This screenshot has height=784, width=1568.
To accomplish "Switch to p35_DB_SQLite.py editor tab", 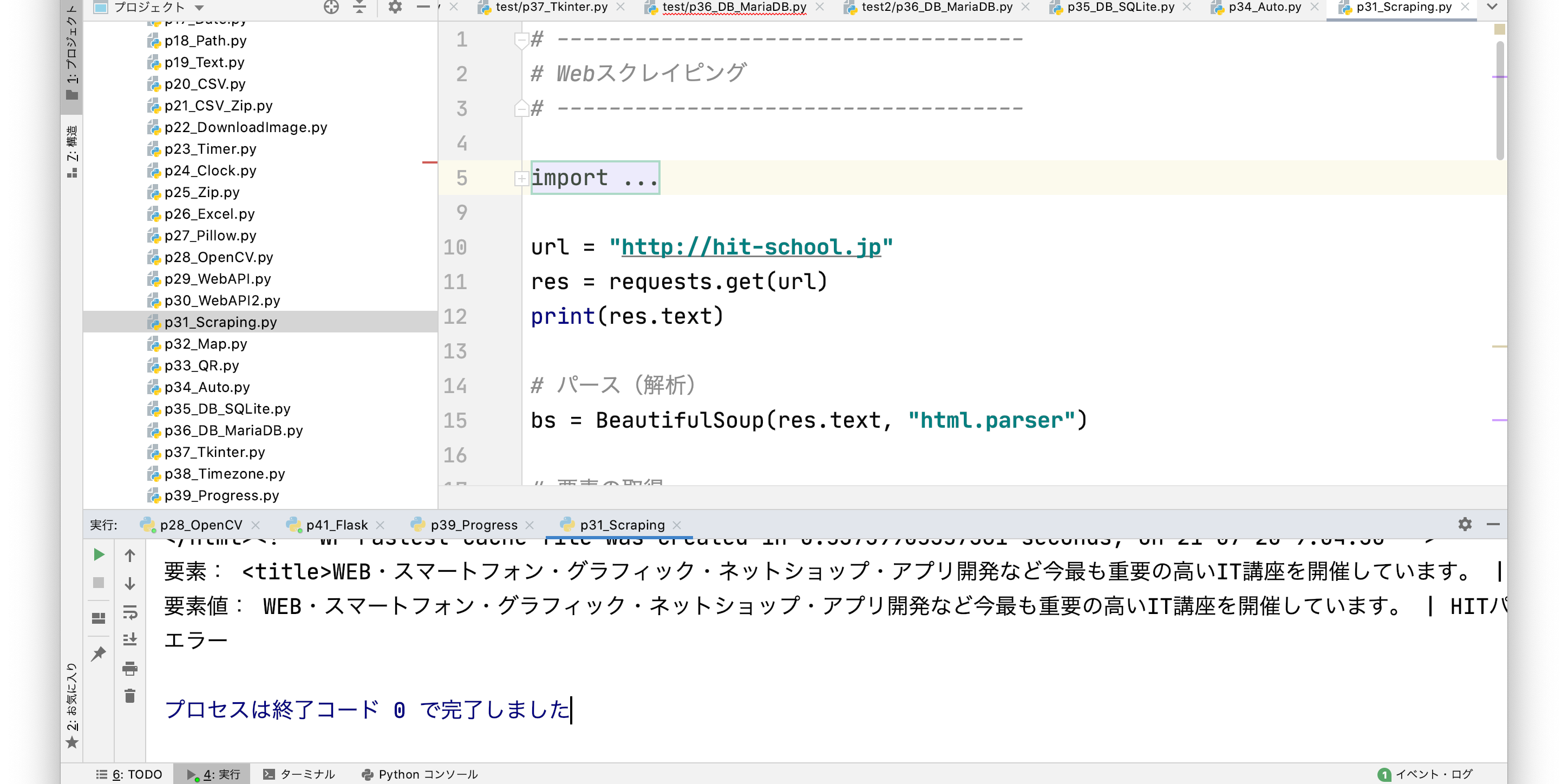I will point(1120,7).
